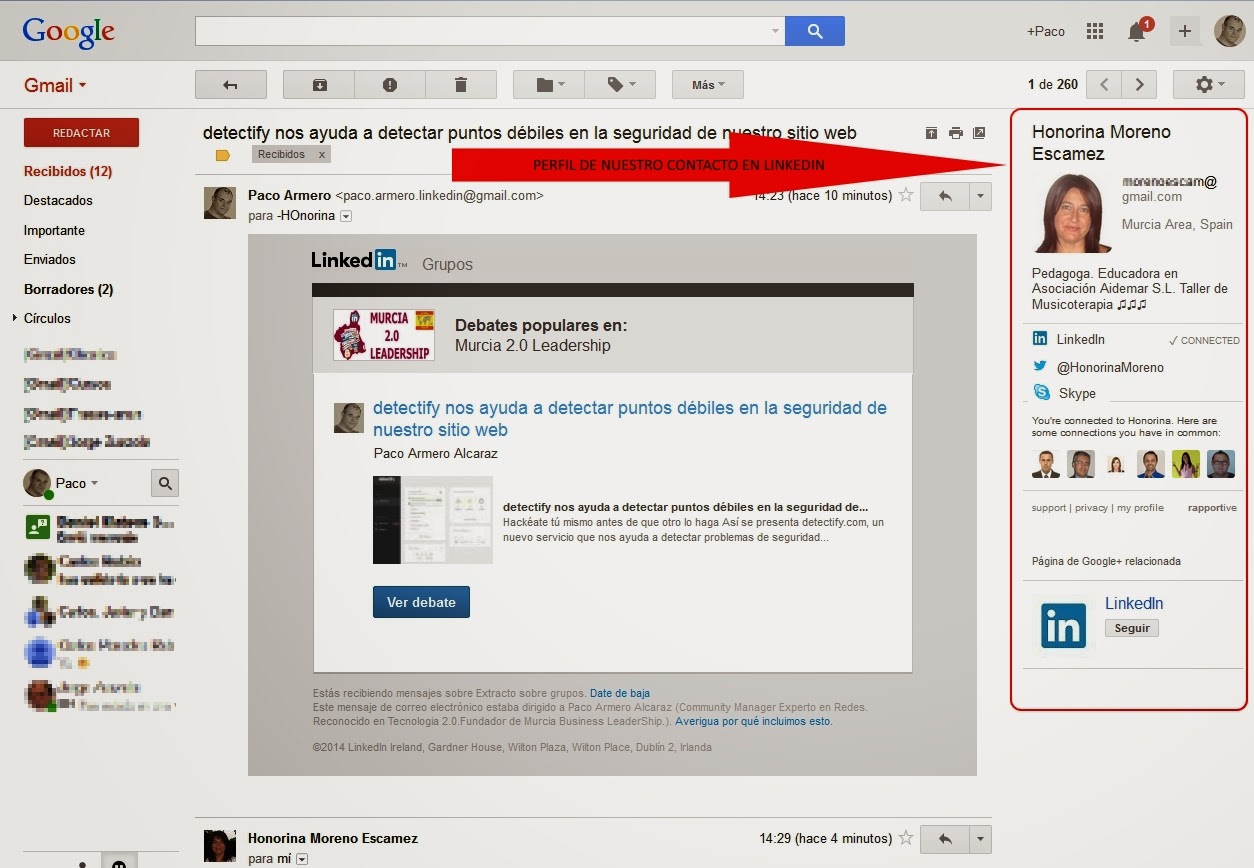Screen dimensions: 1254x868
Task: Click the rapportive support link
Action: coord(1049,508)
